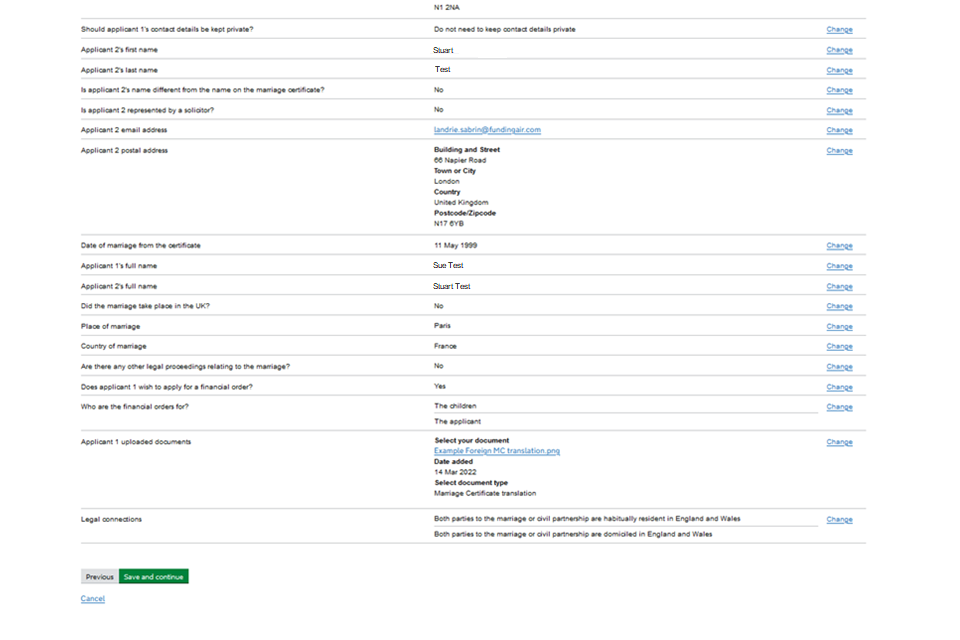
Task: Change Applicant 1's full name
Action: pos(839,266)
